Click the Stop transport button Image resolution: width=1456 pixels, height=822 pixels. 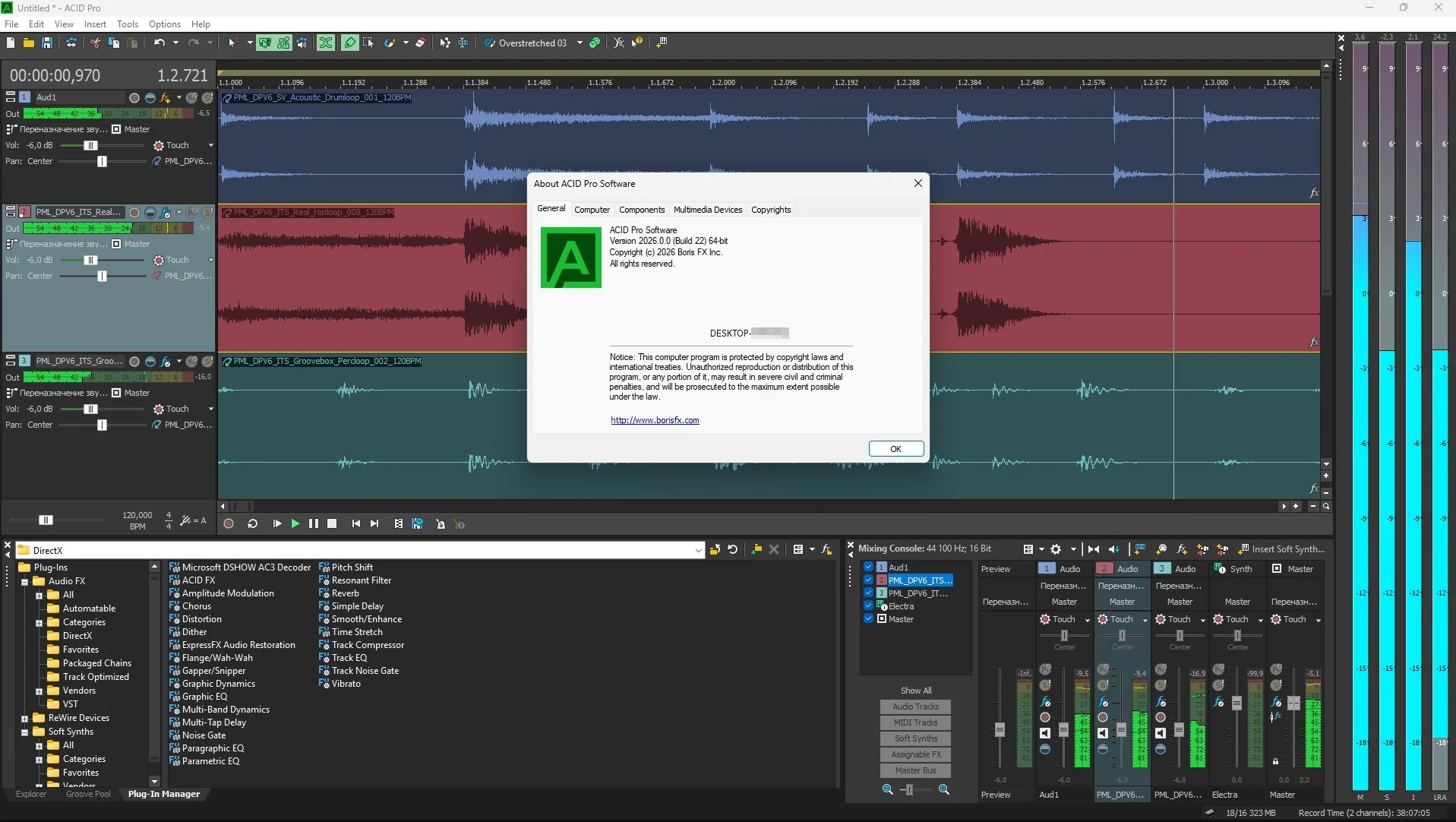[x=332, y=523]
